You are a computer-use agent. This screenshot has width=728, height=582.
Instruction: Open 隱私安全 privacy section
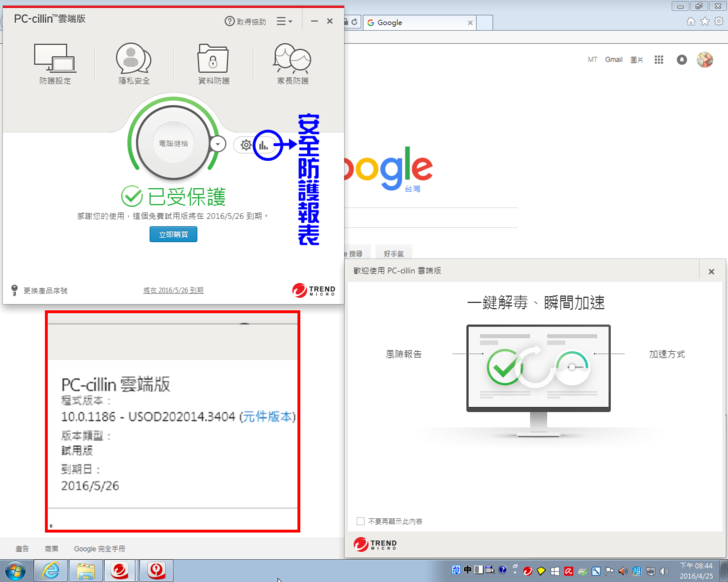[134, 64]
